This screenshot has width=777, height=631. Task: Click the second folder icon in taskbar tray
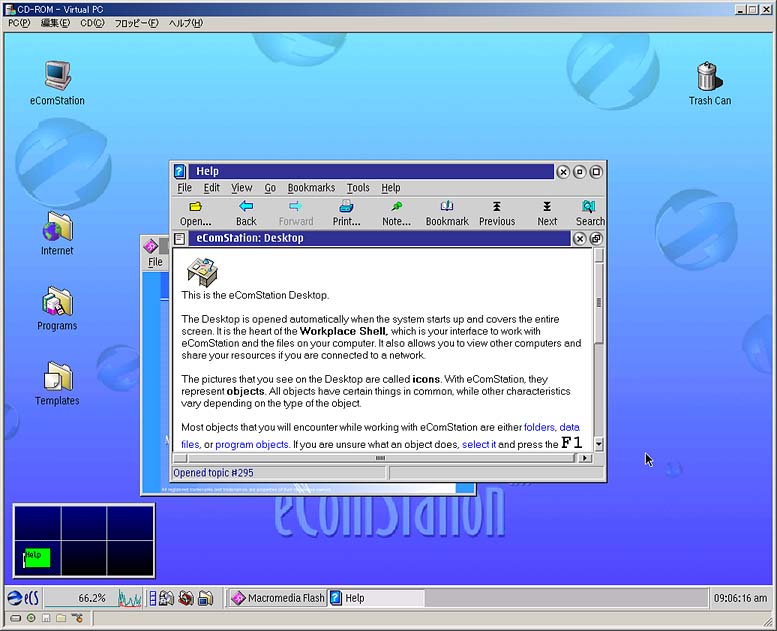pyautogui.click(x=166, y=598)
